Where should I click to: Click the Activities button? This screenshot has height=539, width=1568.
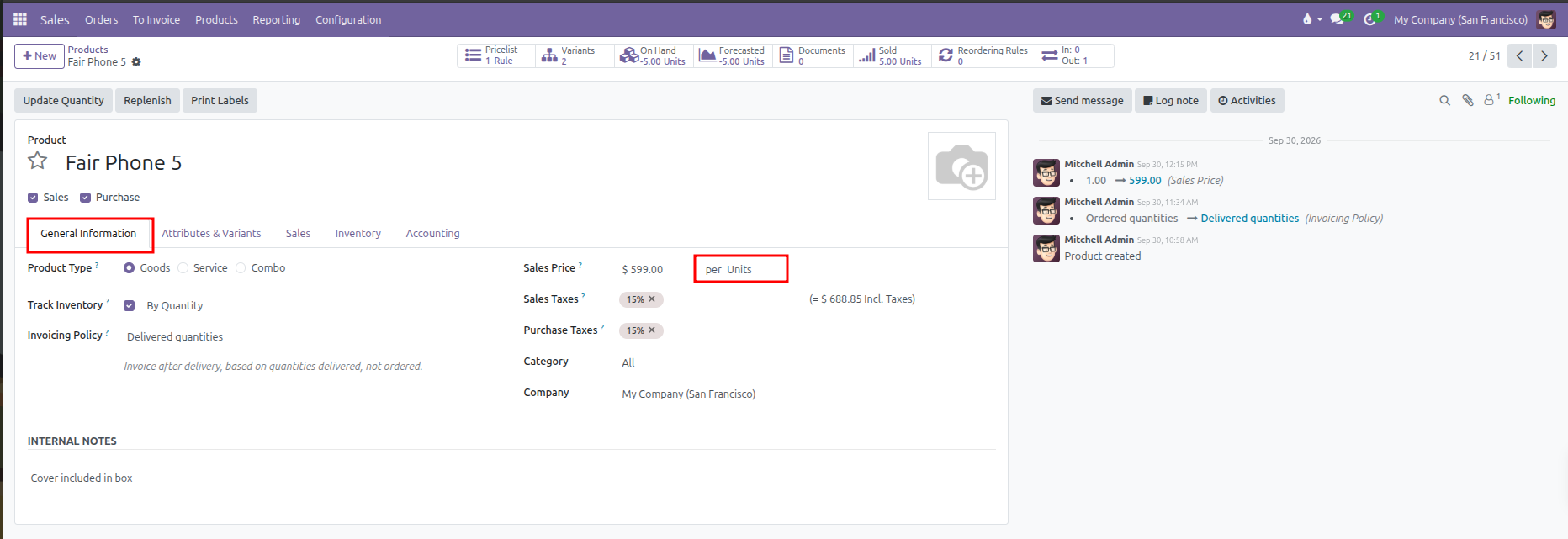1247,101
